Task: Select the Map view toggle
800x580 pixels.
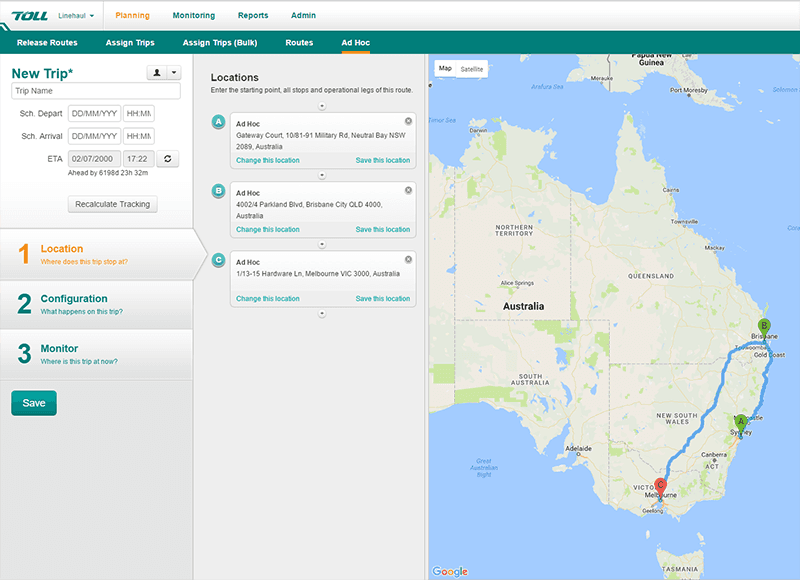Action: pyautogui.click(x=445, y=69)
